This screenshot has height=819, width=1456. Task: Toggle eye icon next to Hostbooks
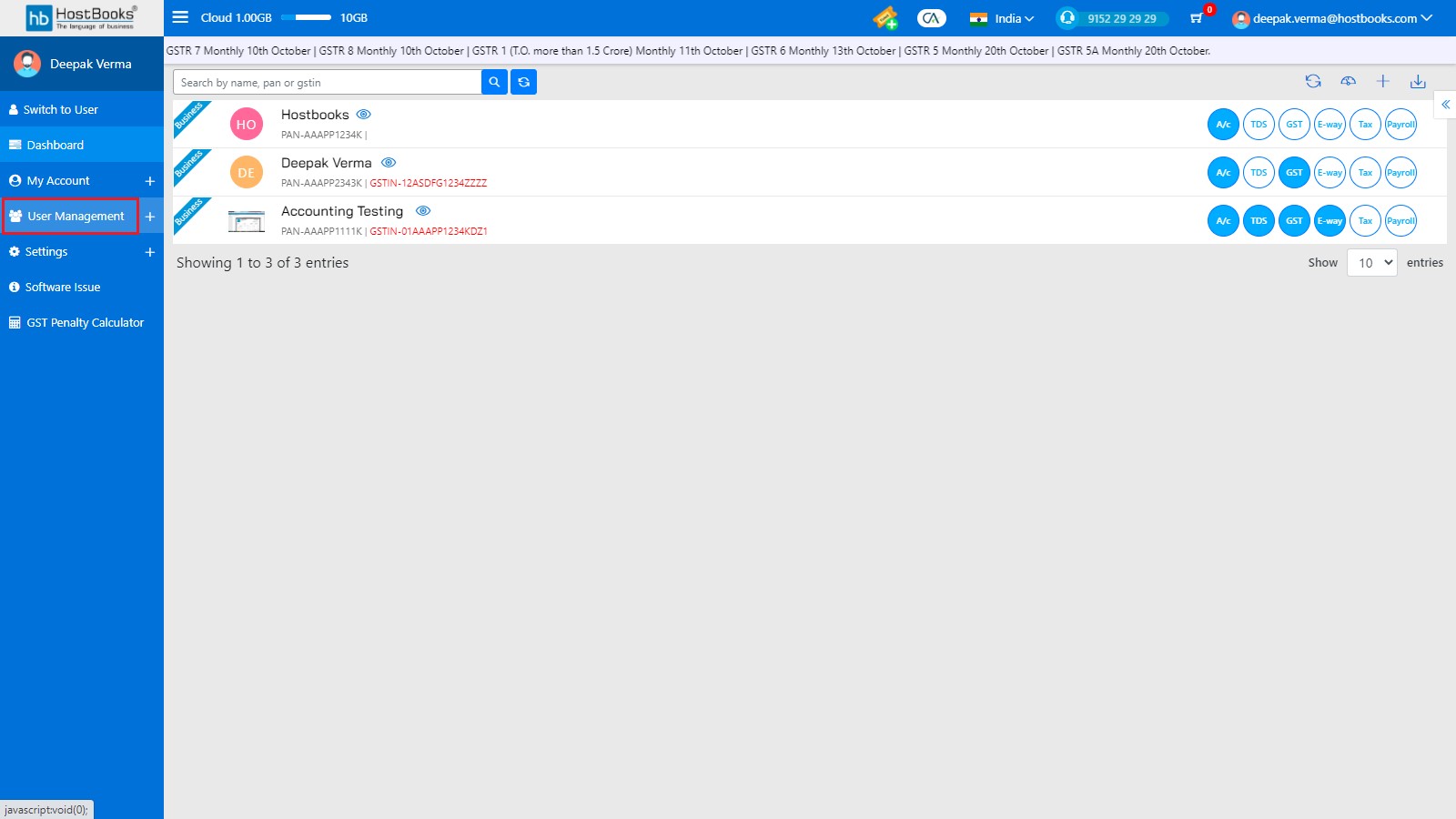[x=364, y=115]
